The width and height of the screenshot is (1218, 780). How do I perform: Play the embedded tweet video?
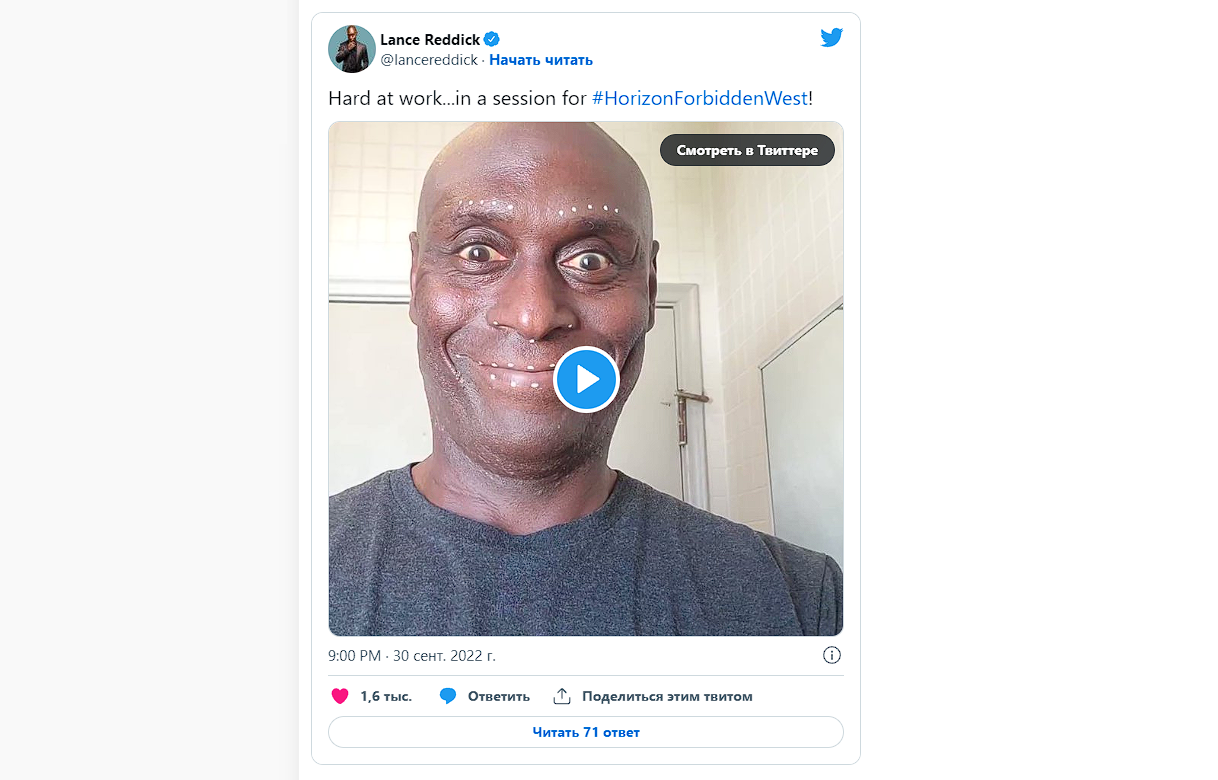pyautogui.click(x=586, y=380)
